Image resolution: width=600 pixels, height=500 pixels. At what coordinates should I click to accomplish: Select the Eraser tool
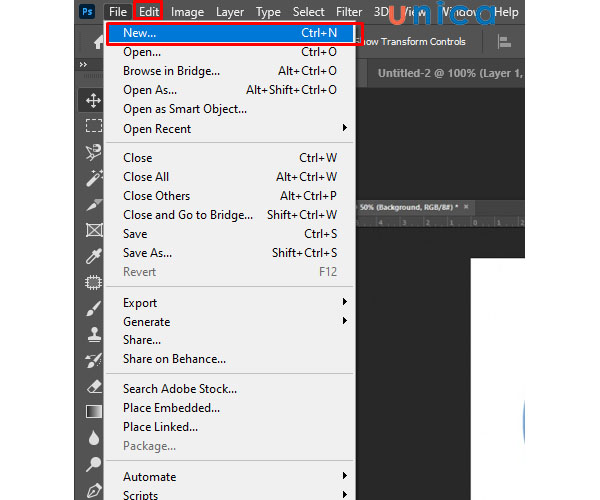pyautogui.click(x=93, y=385)
